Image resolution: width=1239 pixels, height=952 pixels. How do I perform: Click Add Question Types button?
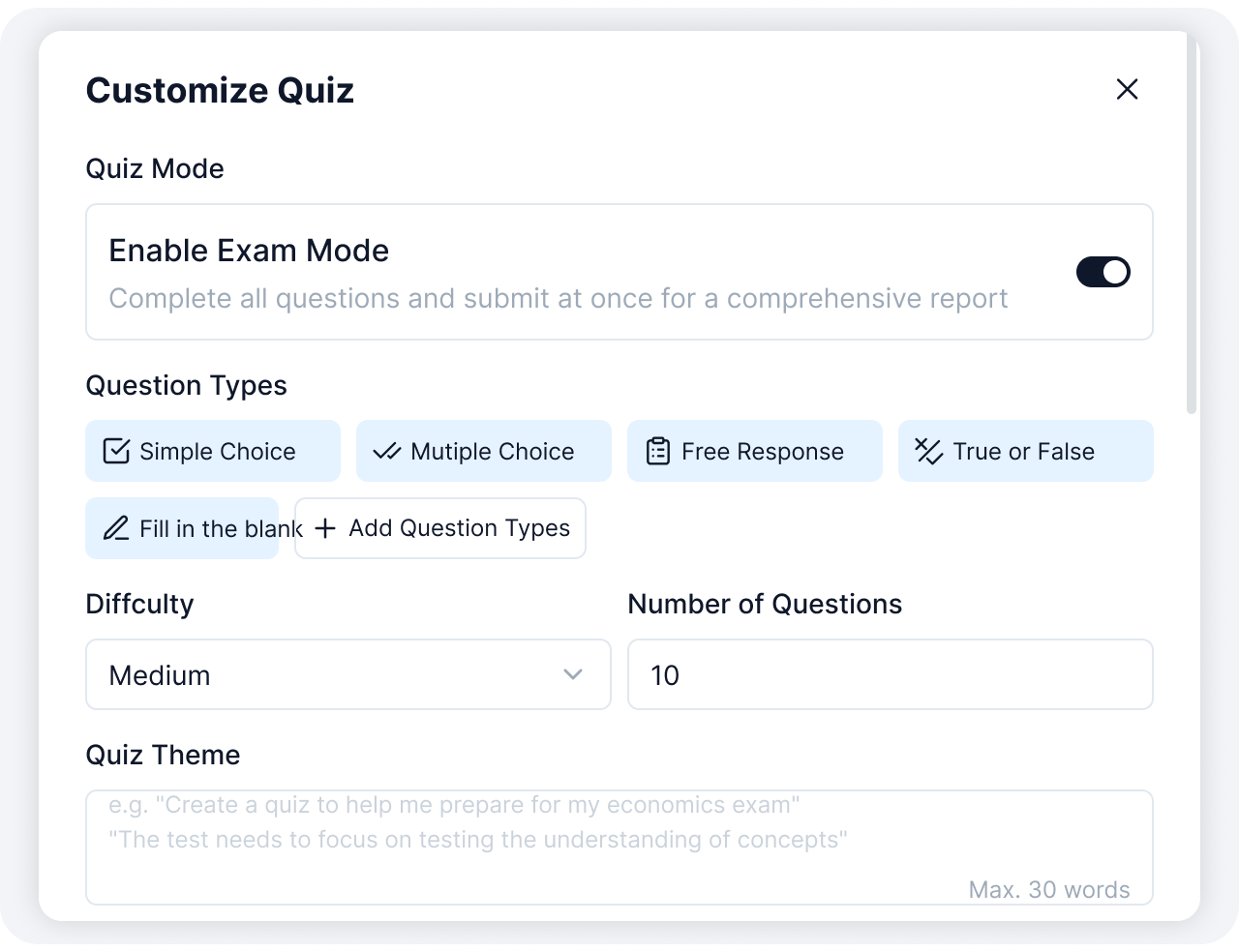440,528
